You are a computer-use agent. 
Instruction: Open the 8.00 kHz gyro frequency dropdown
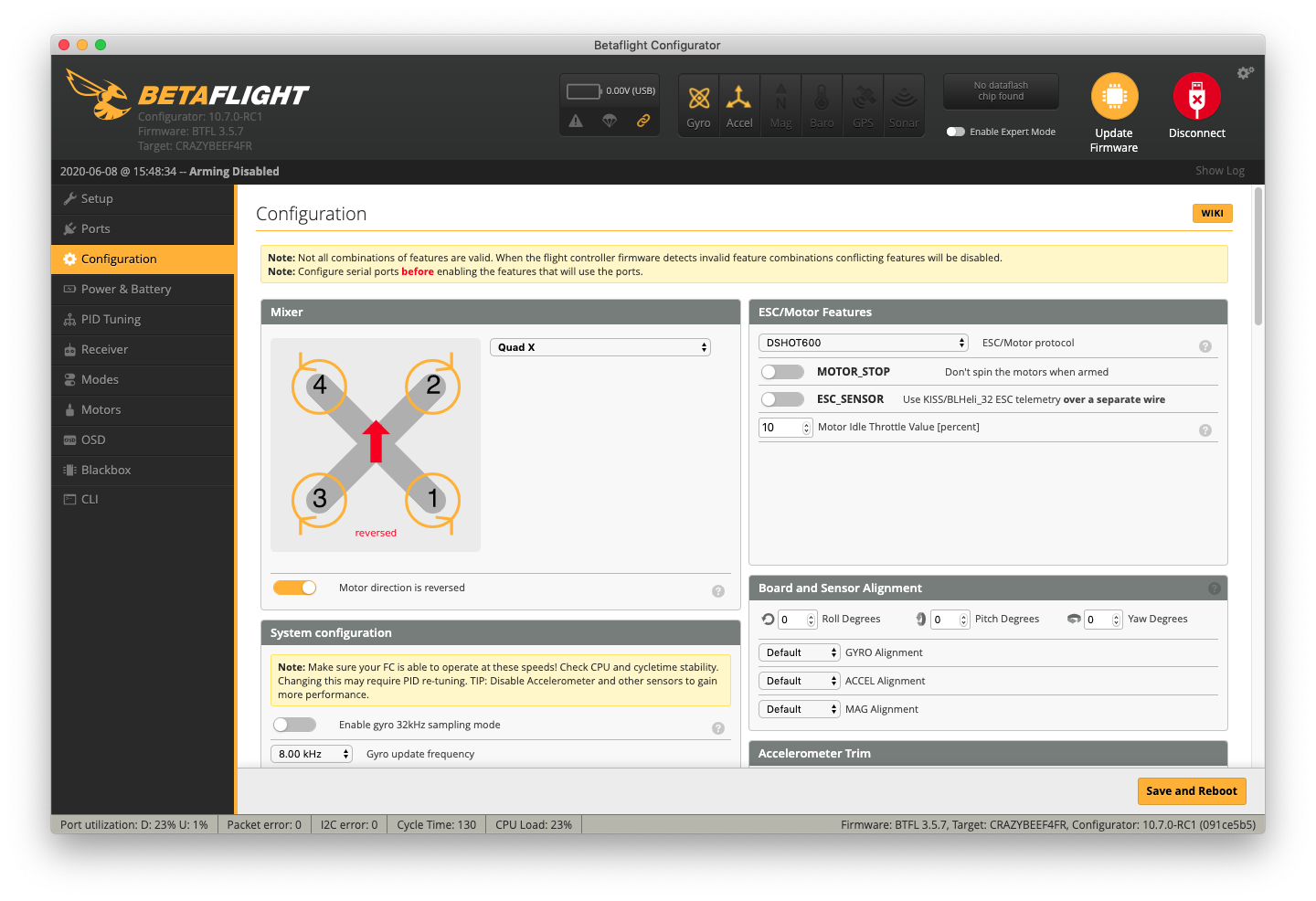point(312,754)
